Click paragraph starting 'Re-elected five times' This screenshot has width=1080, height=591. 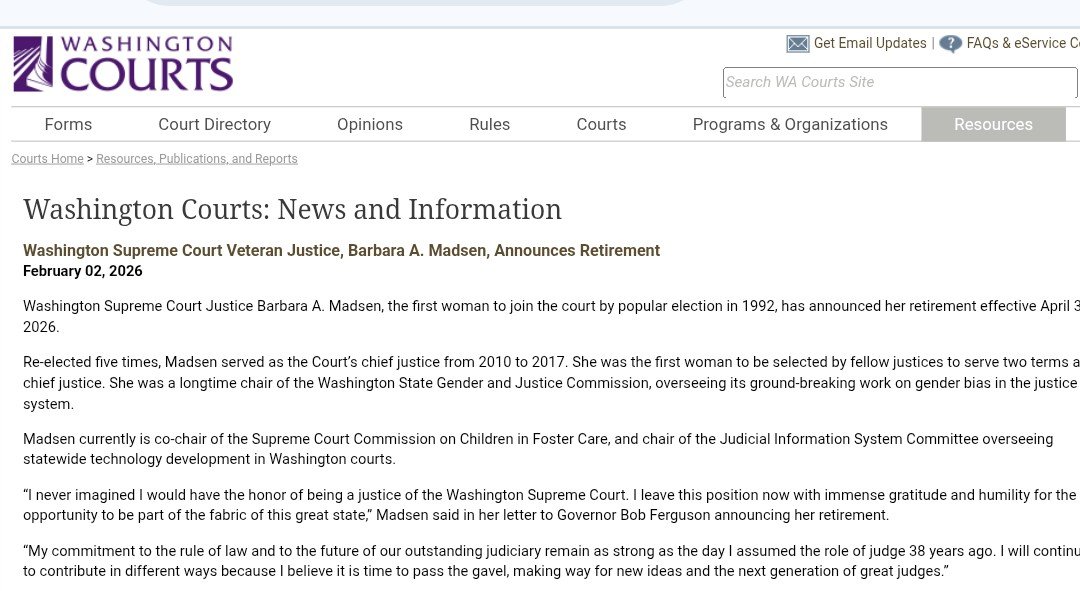click(551, 383)
